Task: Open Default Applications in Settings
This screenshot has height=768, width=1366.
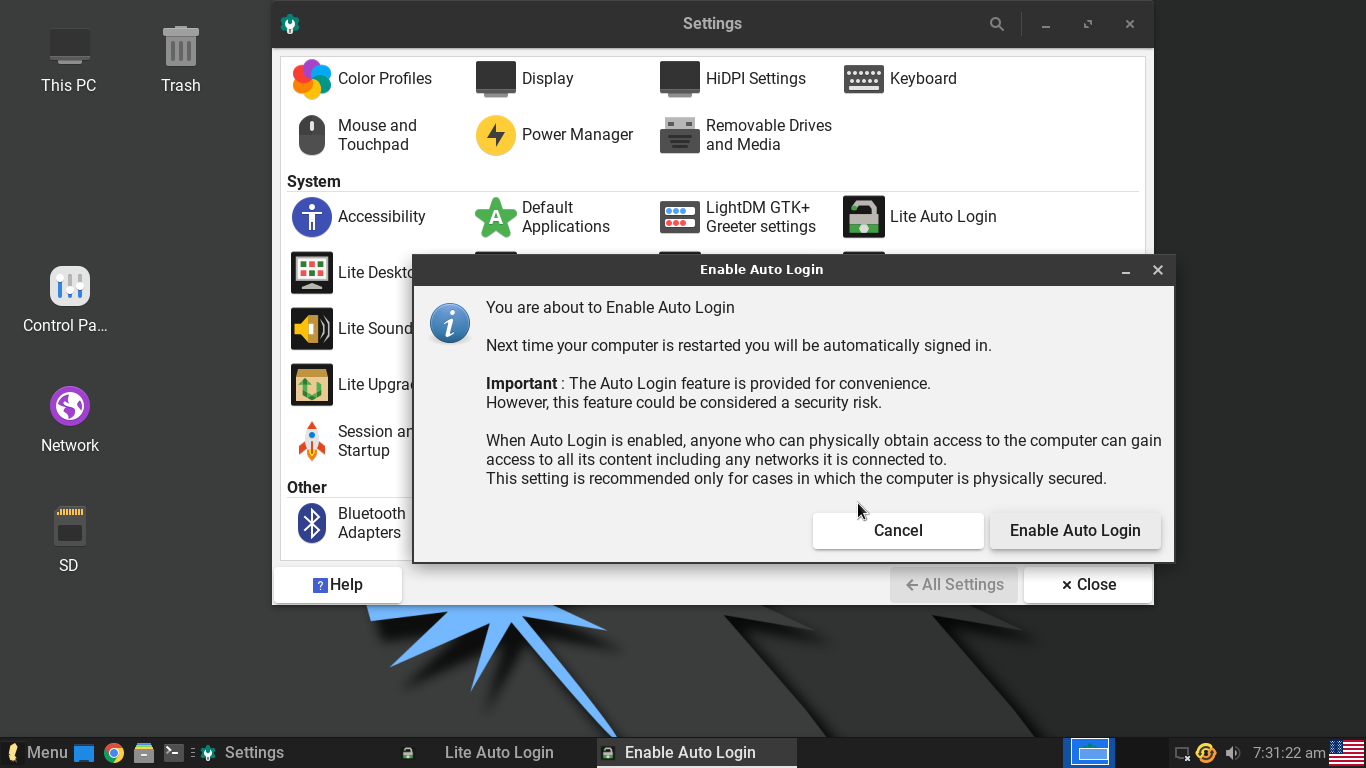Action: (543, 217)
